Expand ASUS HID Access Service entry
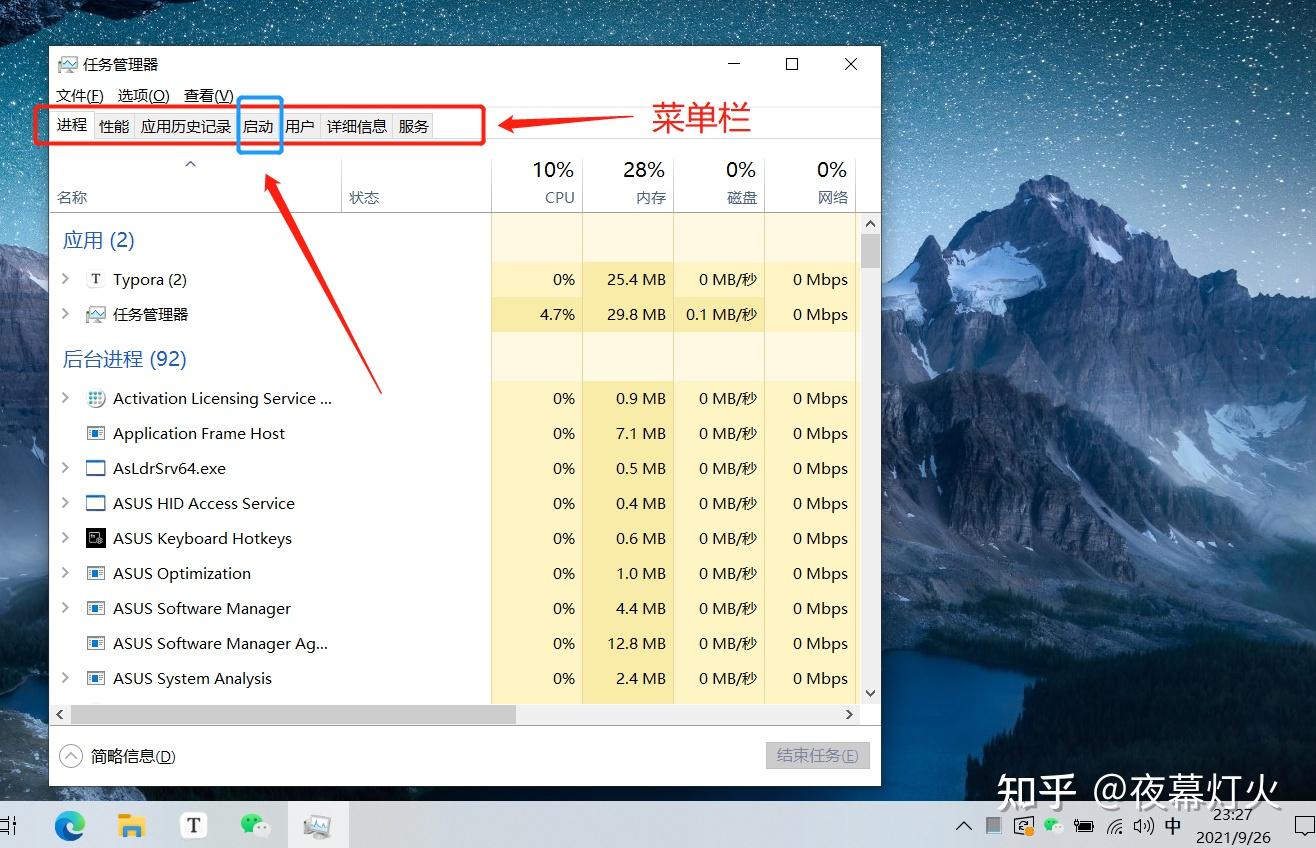1316x848 pixels. pyautogui.click(x=66, y=503)
